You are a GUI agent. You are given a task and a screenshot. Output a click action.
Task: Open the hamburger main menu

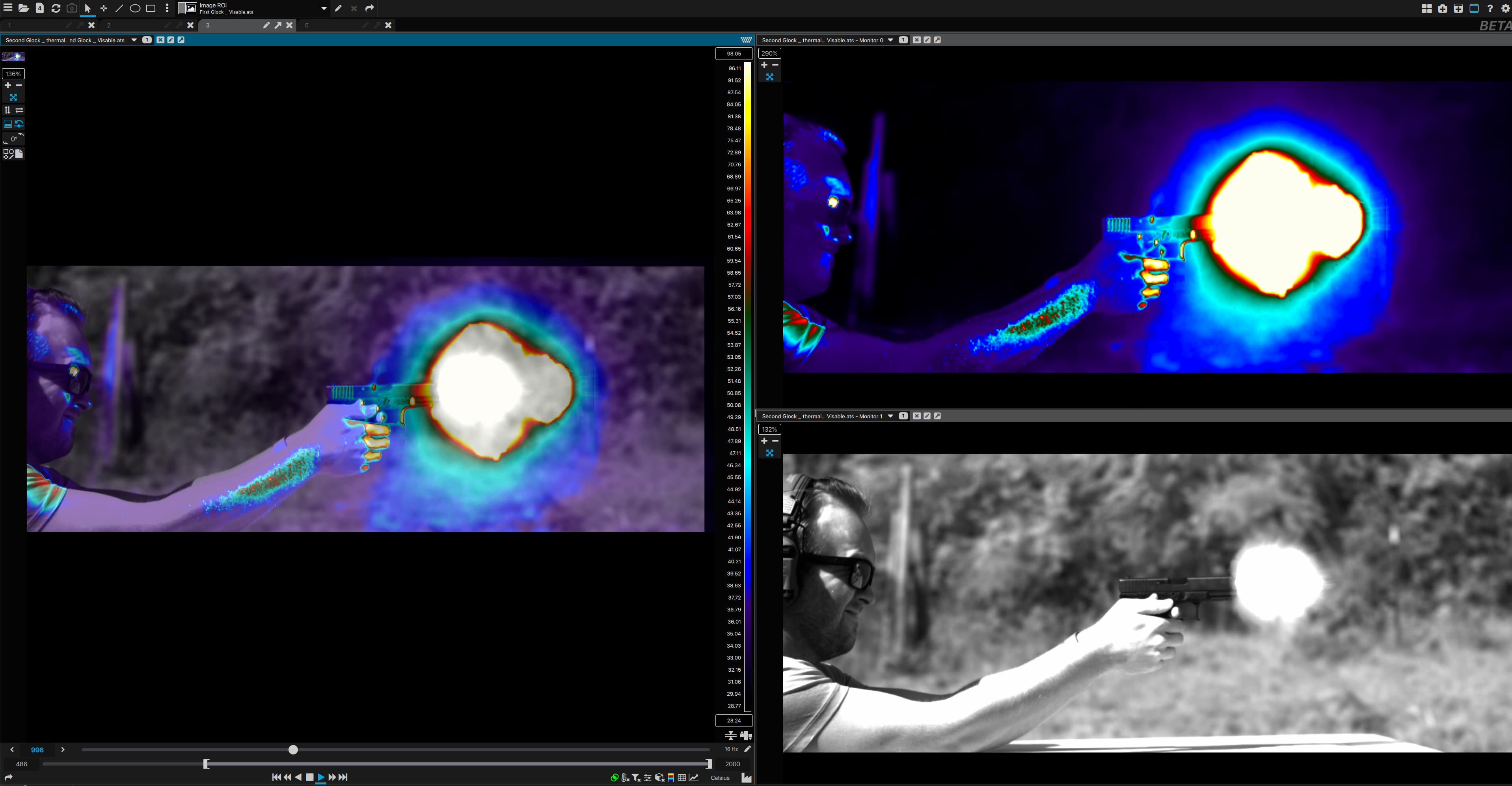(x=8, y=7)
